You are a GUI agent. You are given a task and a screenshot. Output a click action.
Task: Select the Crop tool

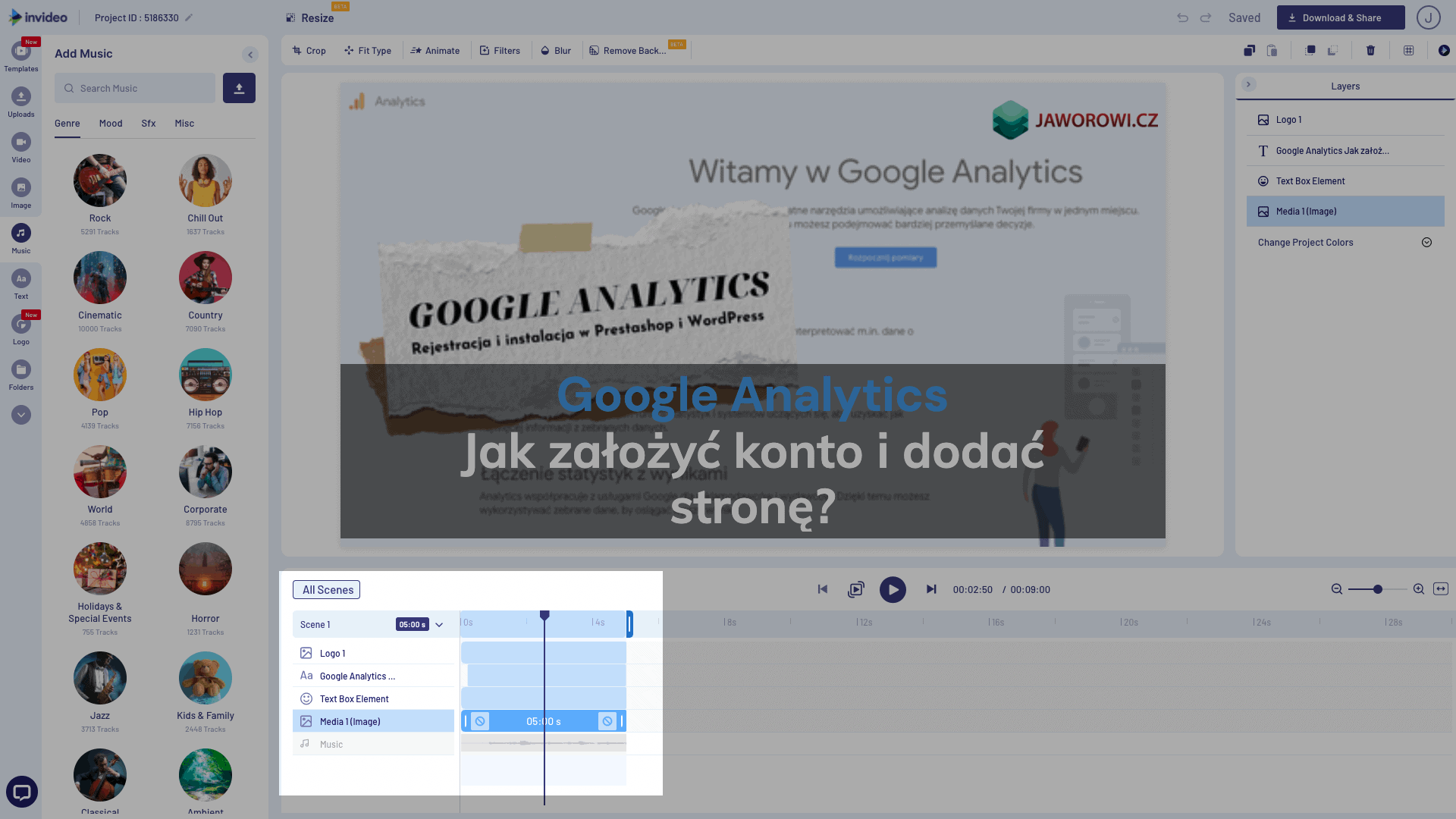coord(309,51)
